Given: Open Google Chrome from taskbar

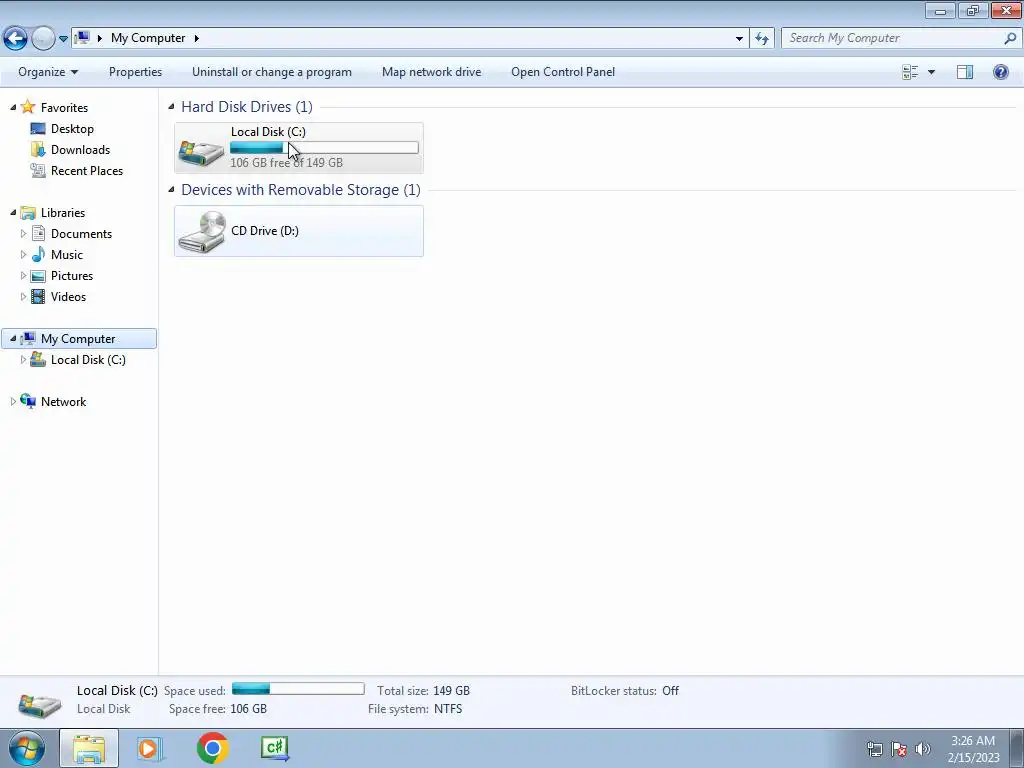Looking at the screenshot, I should [x=212, y=748].
